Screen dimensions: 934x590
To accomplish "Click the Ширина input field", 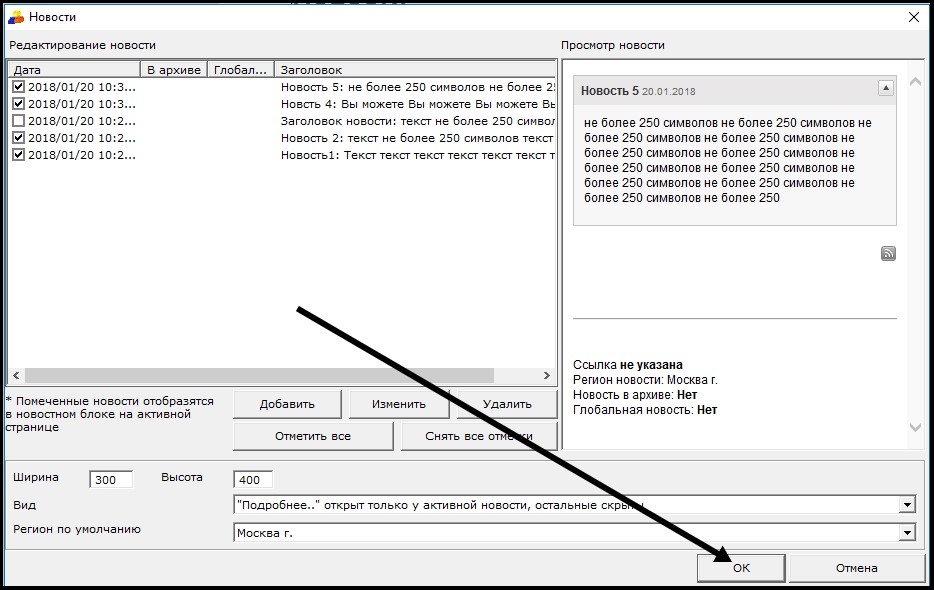I will (x=110, y=480).
